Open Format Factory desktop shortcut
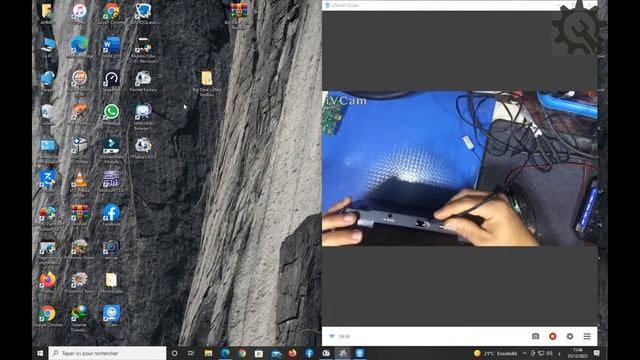 pos(143,79)
